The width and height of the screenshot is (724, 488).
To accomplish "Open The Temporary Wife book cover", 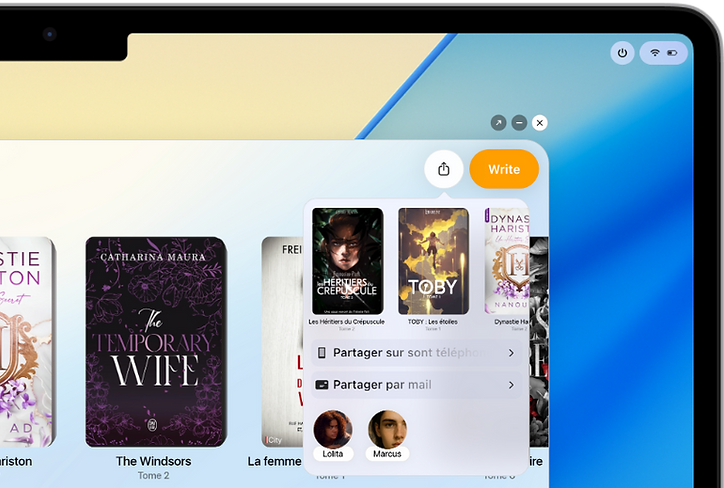I will [x=156, y=342].
